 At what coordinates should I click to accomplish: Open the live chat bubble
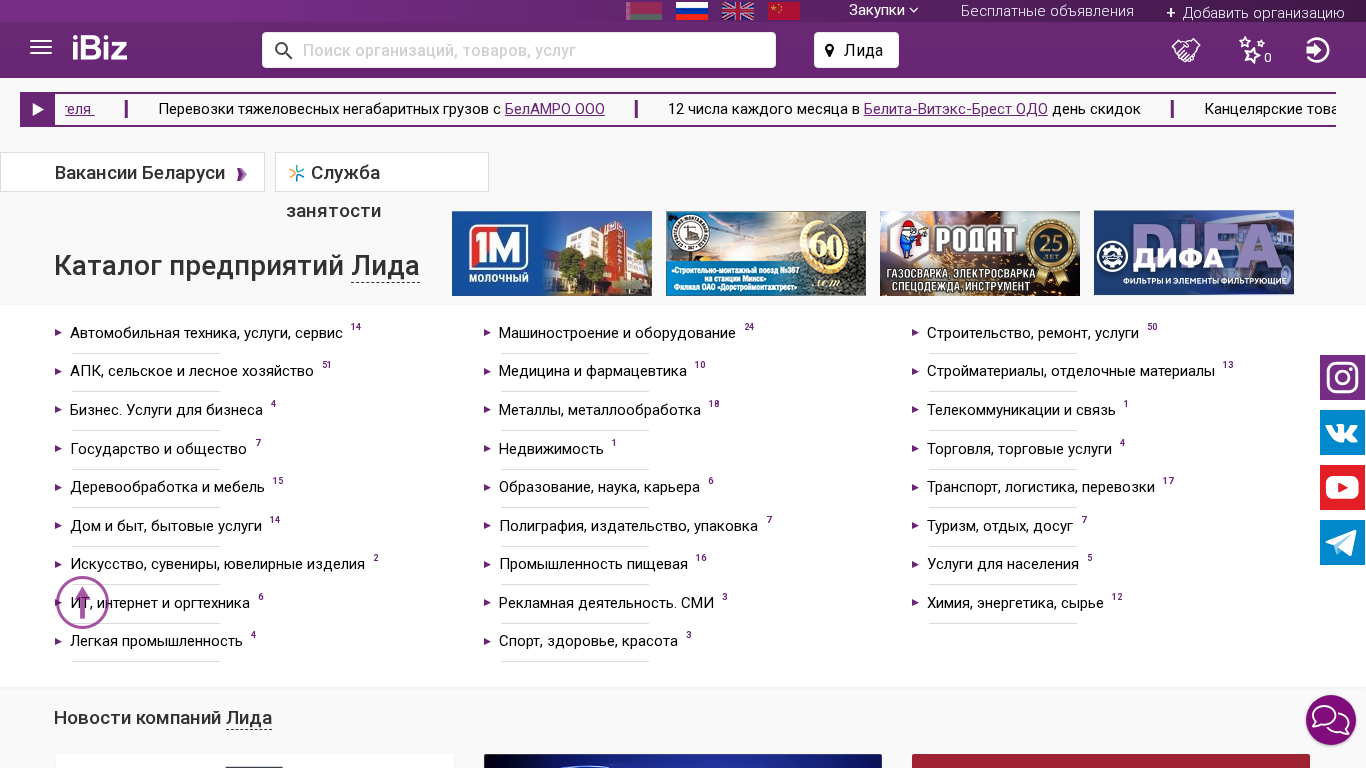1330,720
